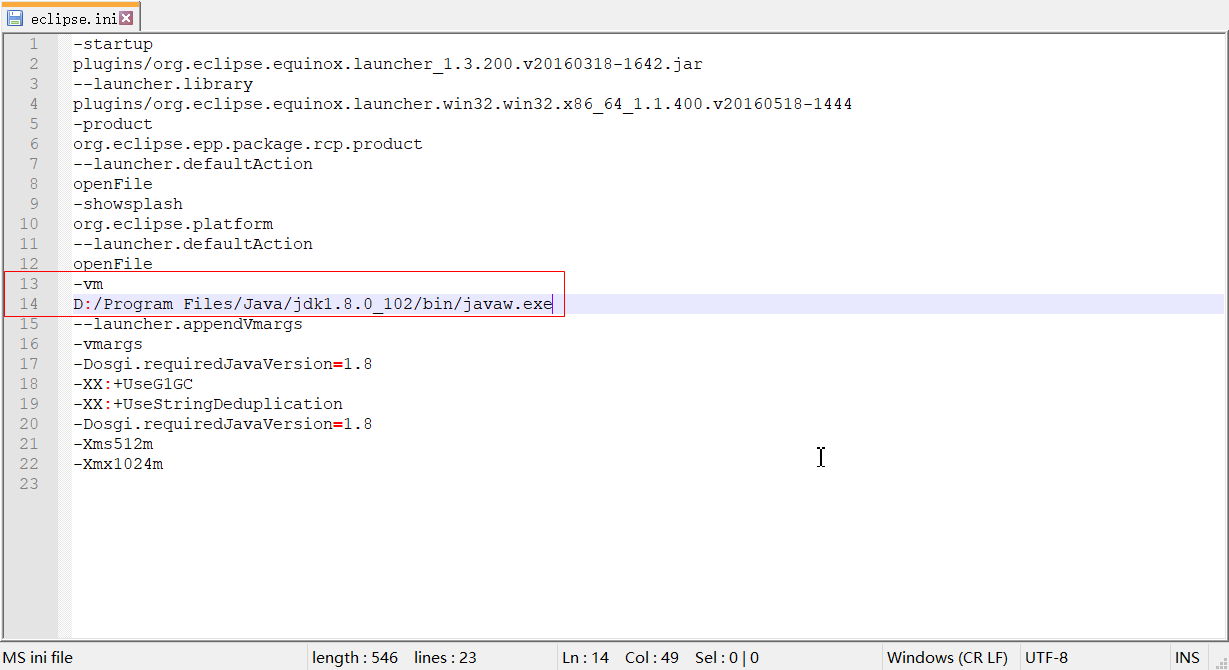Click the blue save disk icon on the eclipse.ini tab
Screen dimensions: 1229x670
[15, 18]
